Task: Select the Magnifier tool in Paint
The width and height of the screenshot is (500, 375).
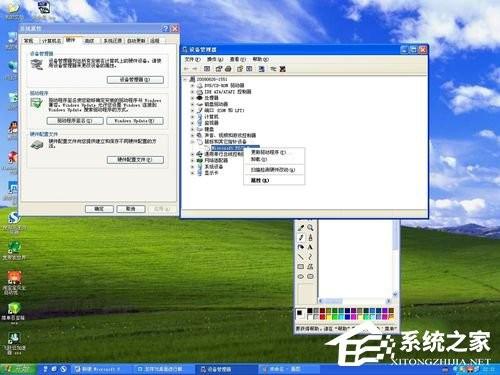Action: click(310, 228)
